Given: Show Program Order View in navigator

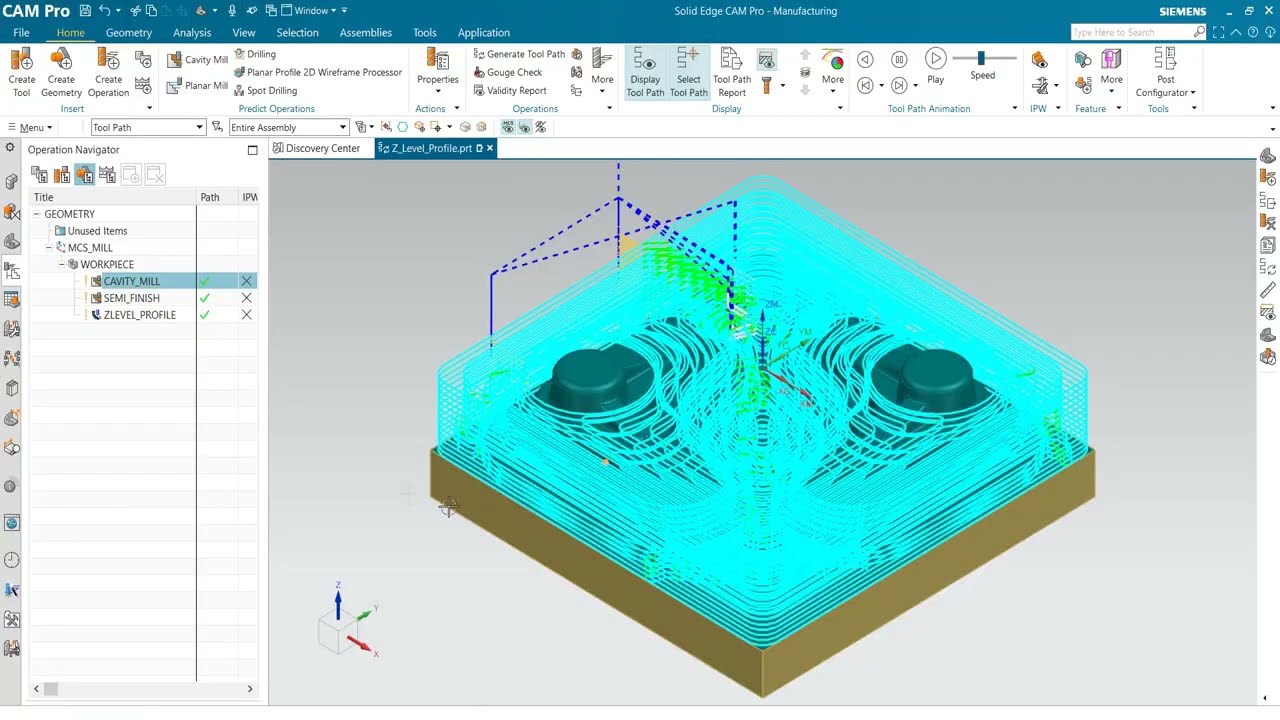Looking at the screenshot, I should coord(39,175).
